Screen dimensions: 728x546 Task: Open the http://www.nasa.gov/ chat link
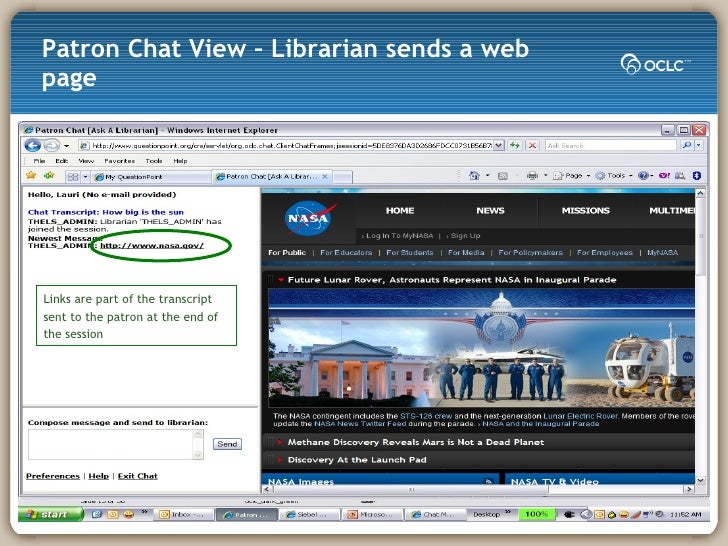[152, 246]
